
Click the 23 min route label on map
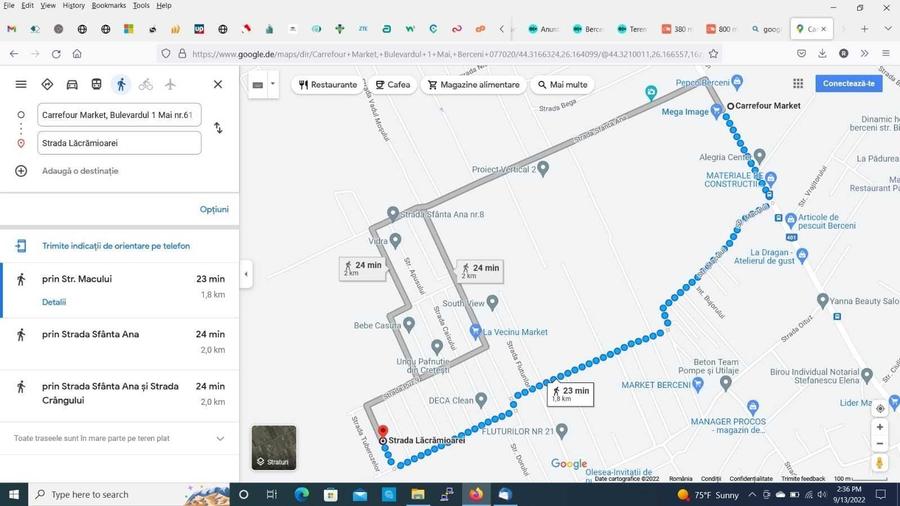point(570,394)
